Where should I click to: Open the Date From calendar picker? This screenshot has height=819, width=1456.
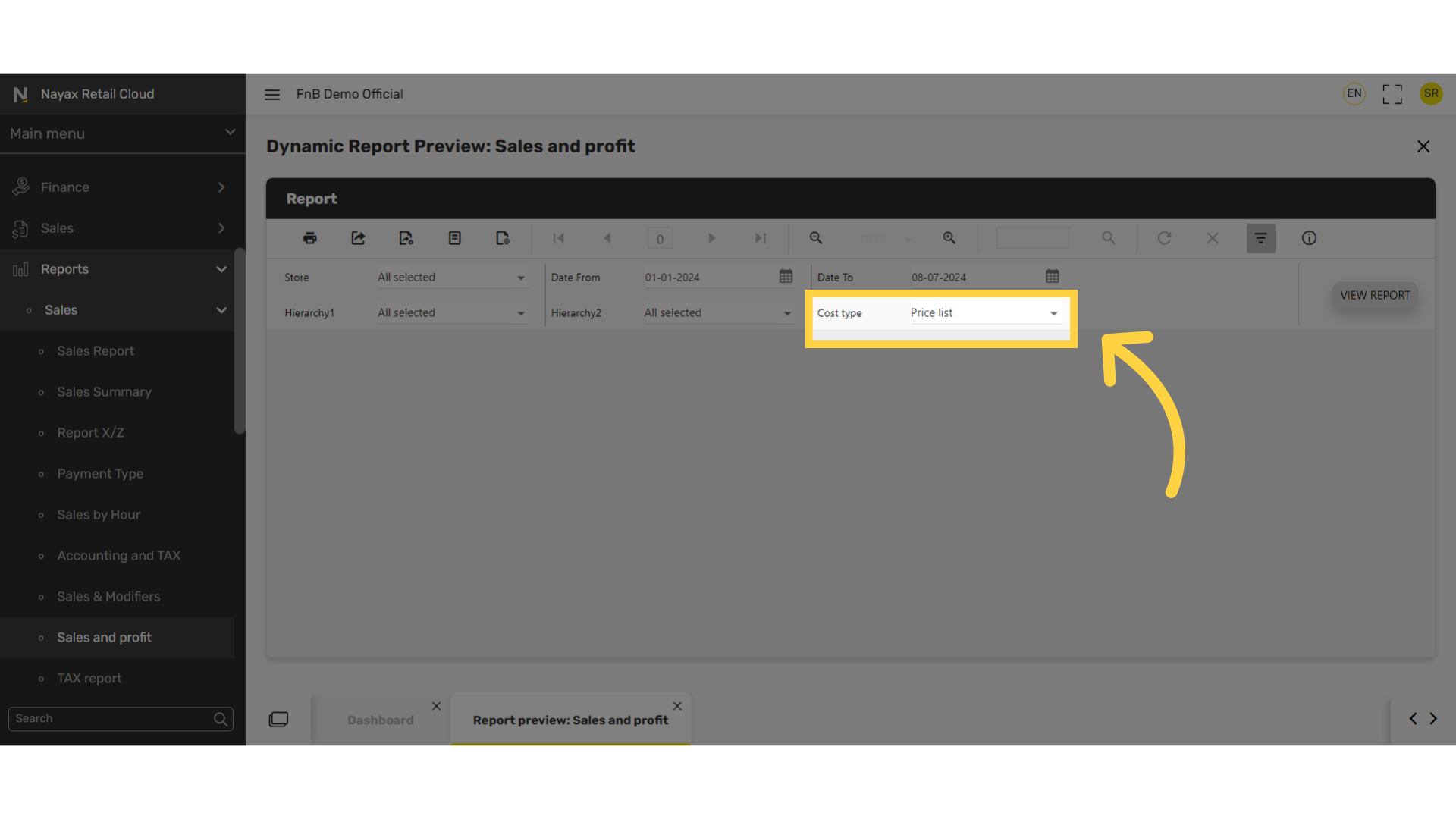(x=786, y=276)
